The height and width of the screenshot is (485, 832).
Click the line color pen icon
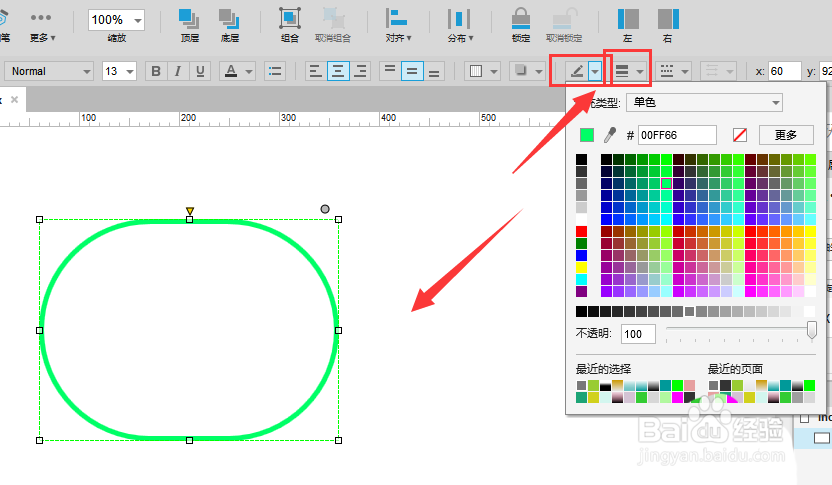[577, 71]
